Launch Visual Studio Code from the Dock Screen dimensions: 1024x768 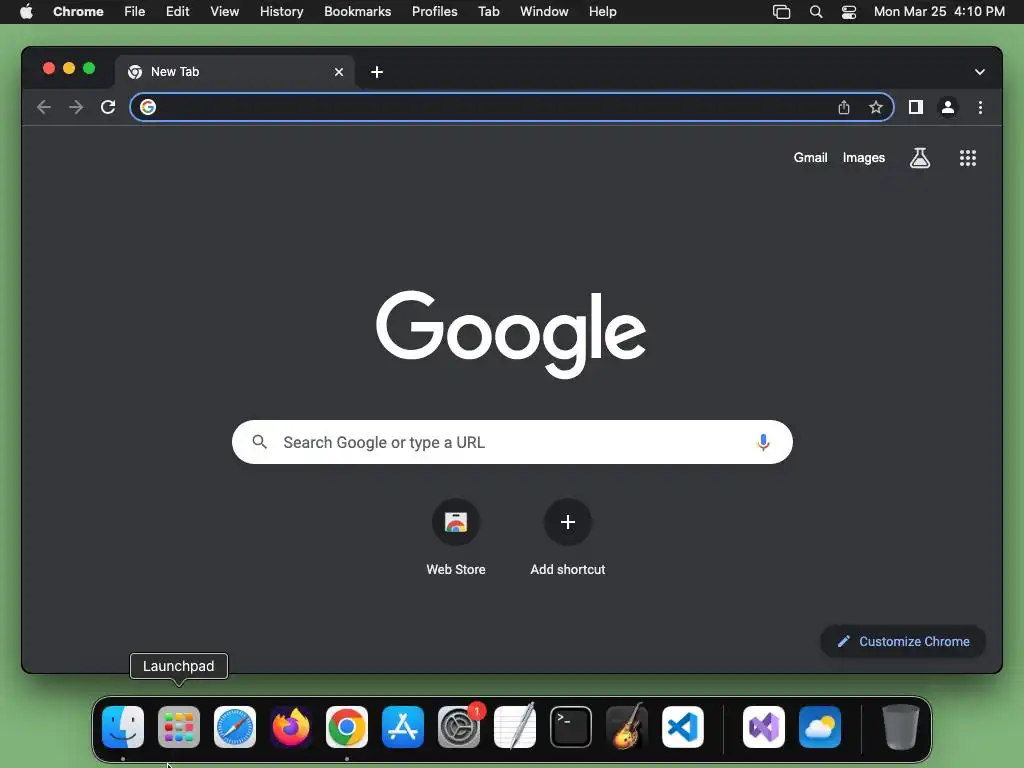pos(682,727)
